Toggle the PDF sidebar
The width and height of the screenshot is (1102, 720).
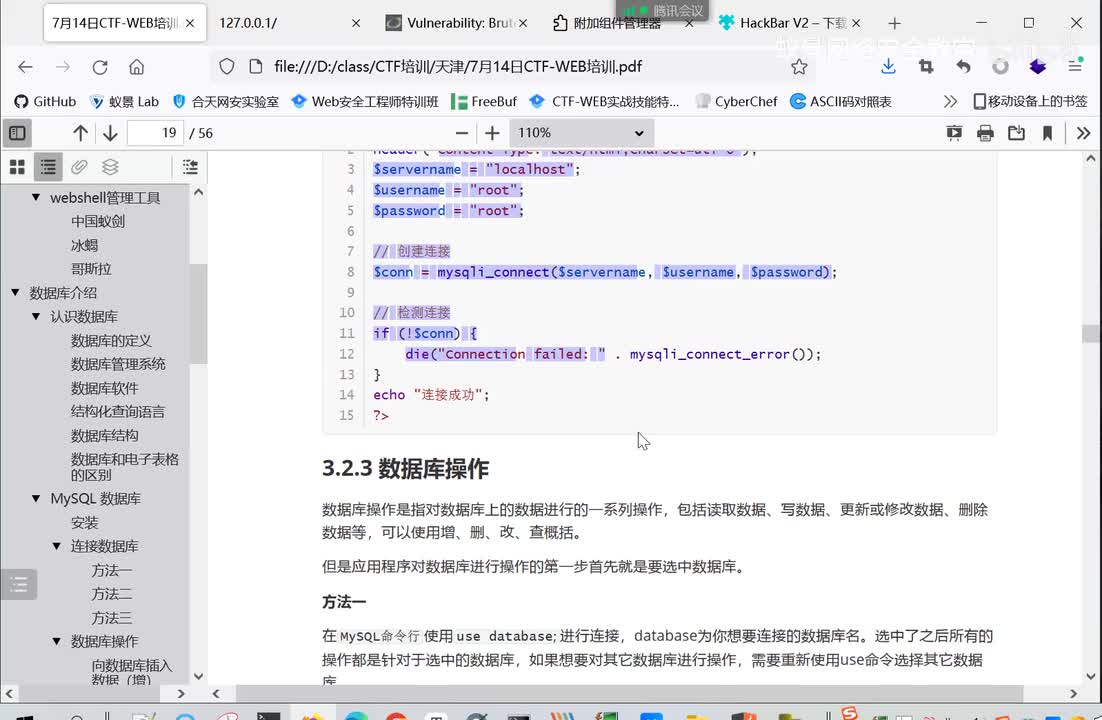[x=18, y=133]
